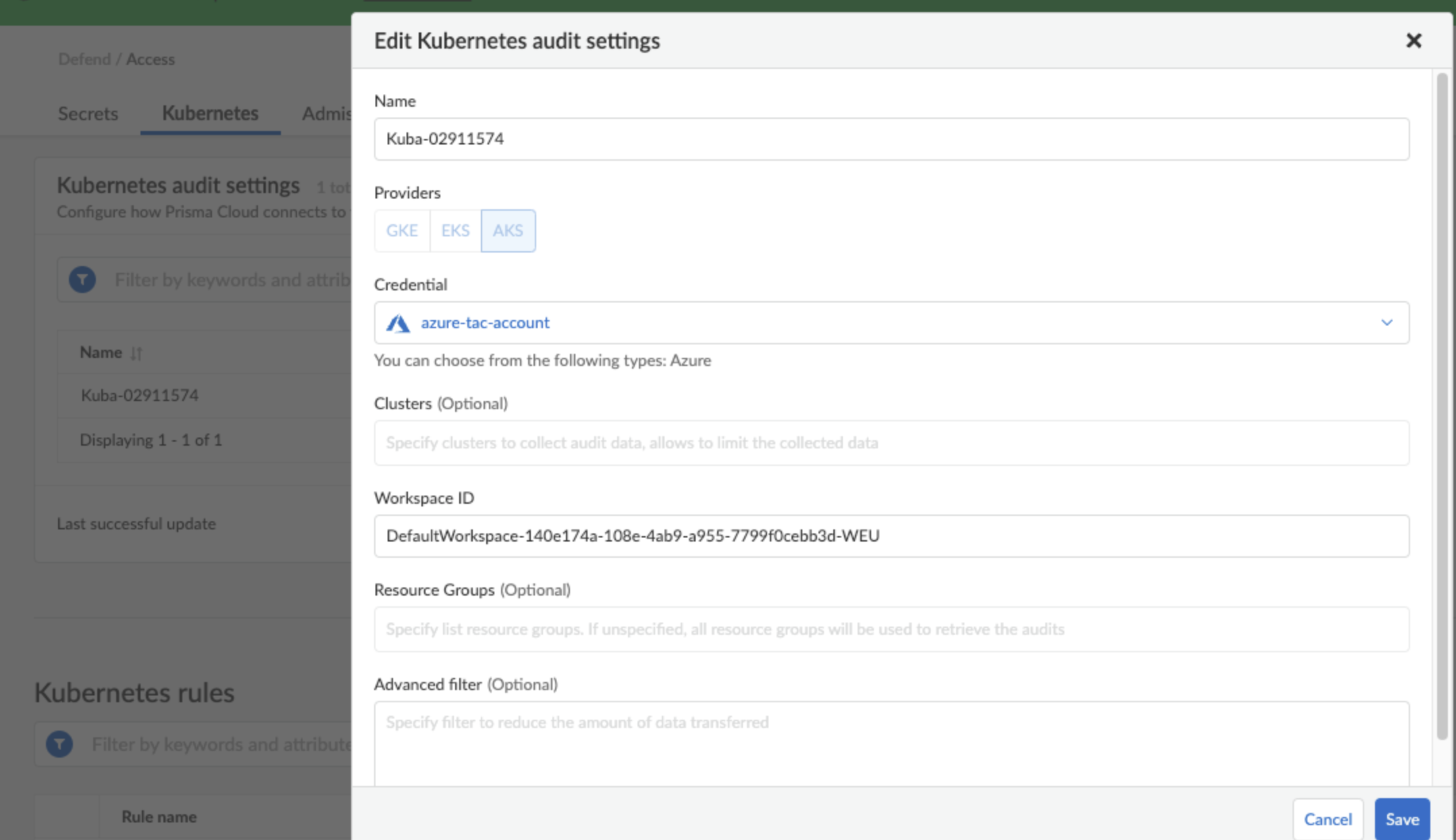Click the Workspace ID input field
This screenshot has width=1456, height=840.
tap(891, 536)
